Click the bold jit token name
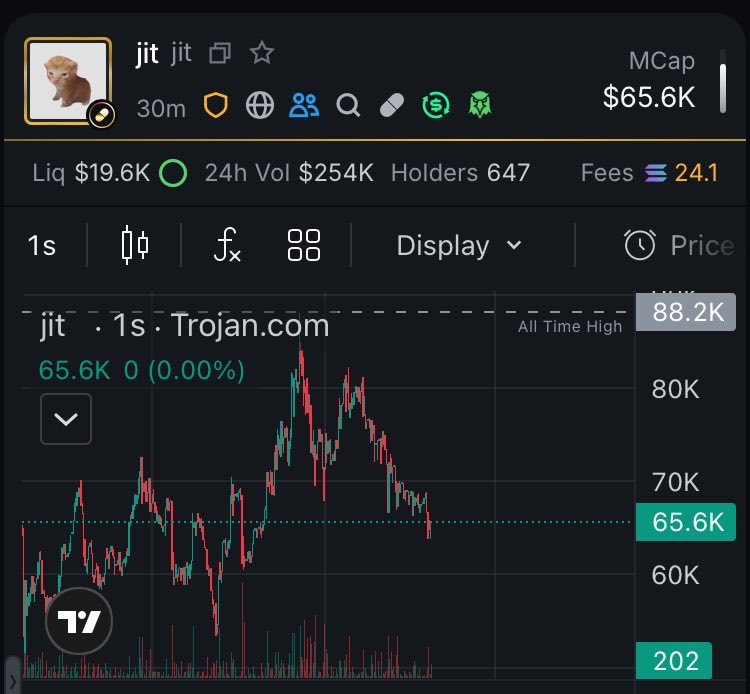This screenshot has width=750, height=694. click(147, 54)
